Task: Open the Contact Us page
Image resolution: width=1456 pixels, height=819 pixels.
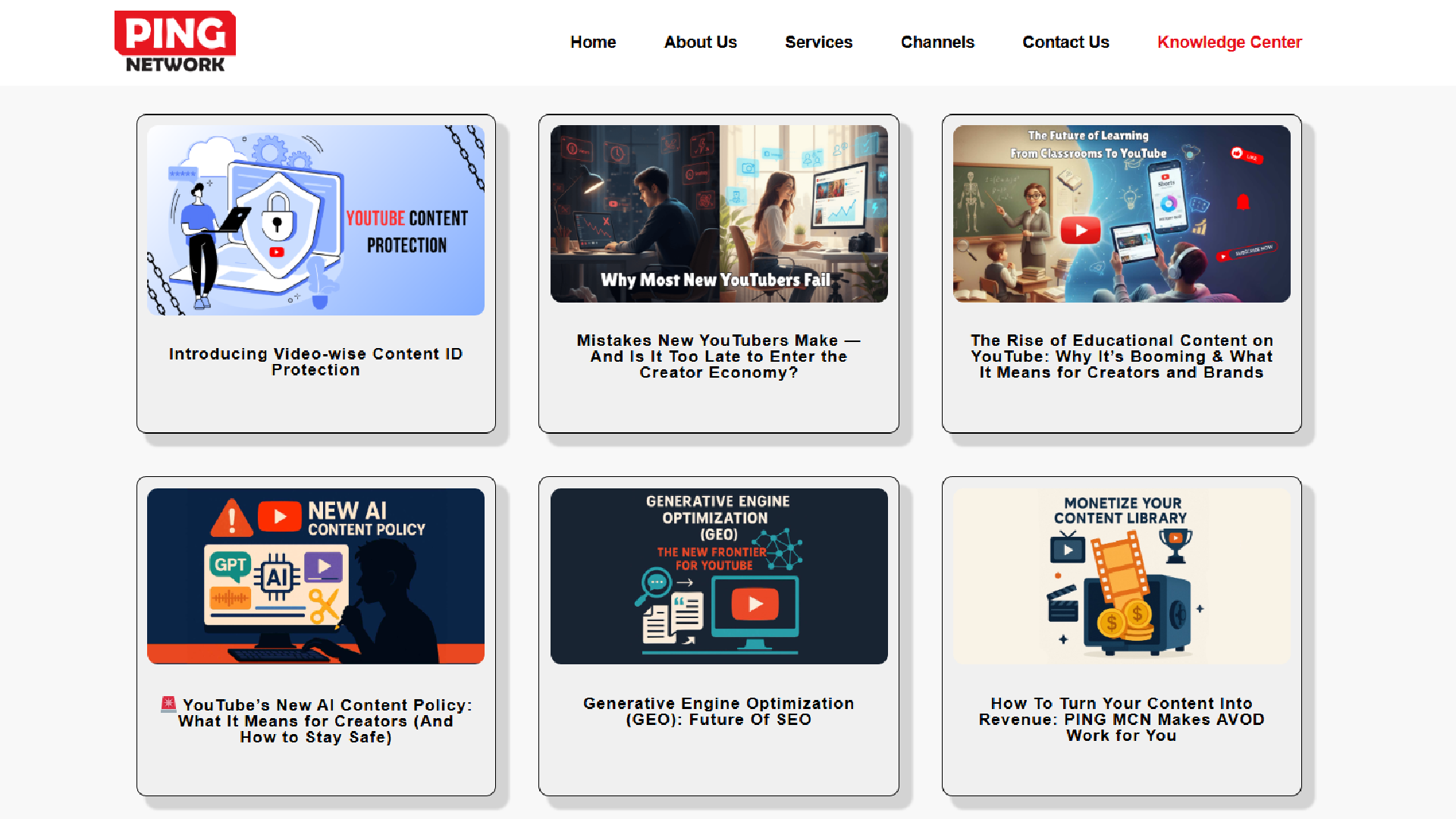Action: pyautogui.click(x=1065, y=42)
